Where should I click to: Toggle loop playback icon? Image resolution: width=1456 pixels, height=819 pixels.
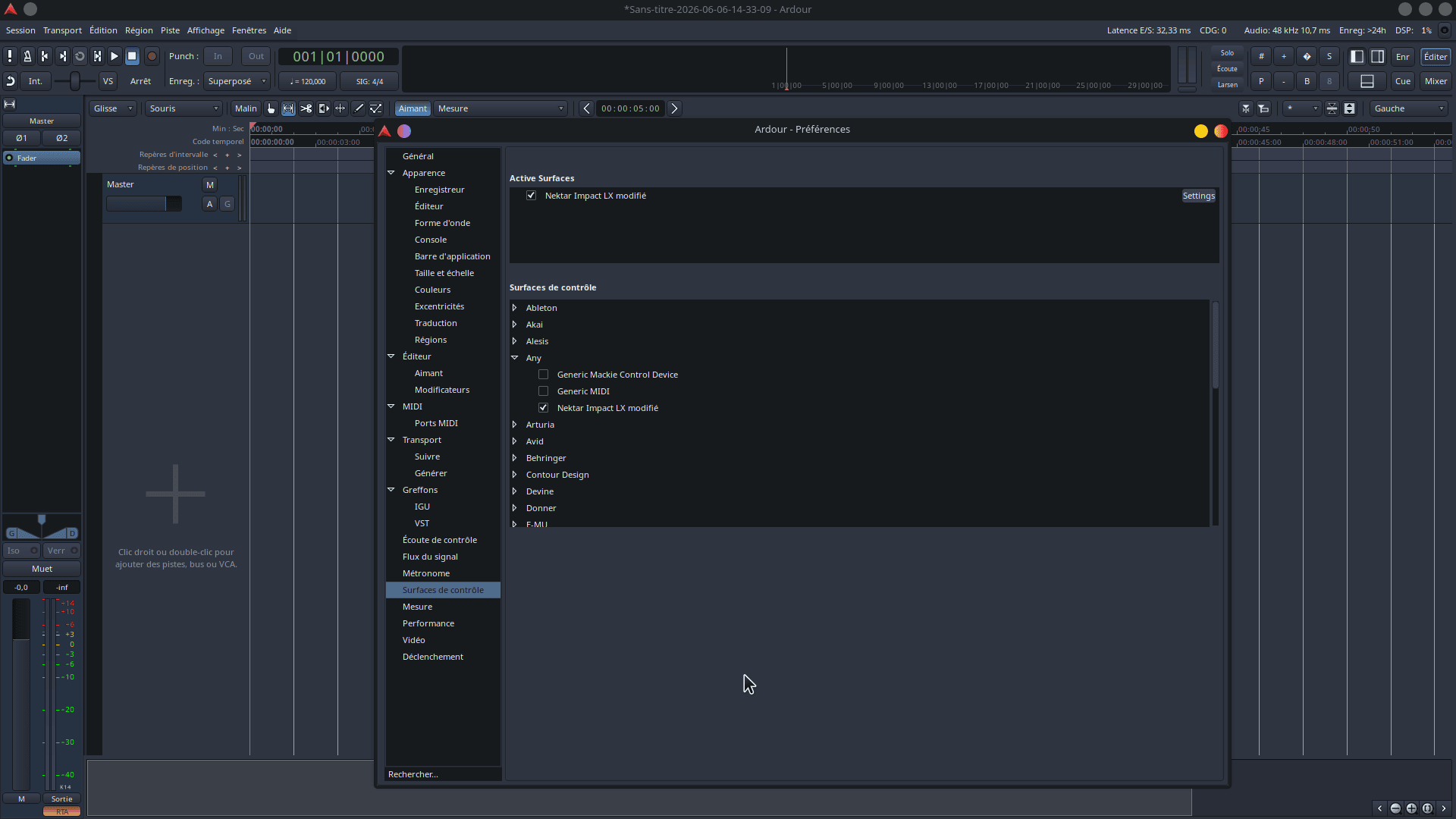click(80, 56)
